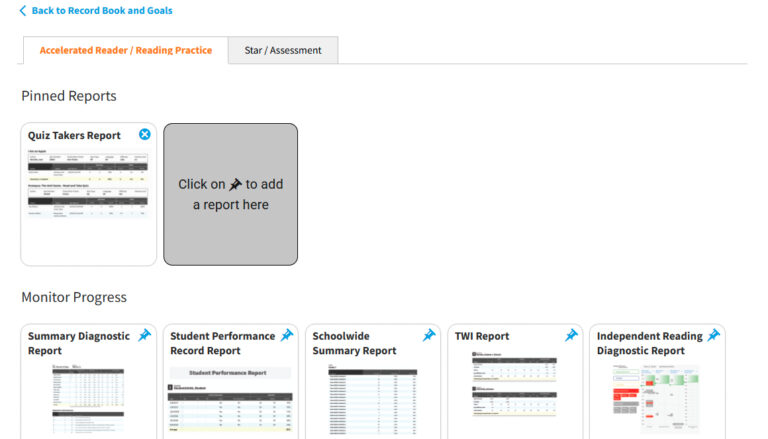Select Accelerated Reader / Reading Practice tab
The height and width of the screenshot is (439, 768).
coord(125,50)
